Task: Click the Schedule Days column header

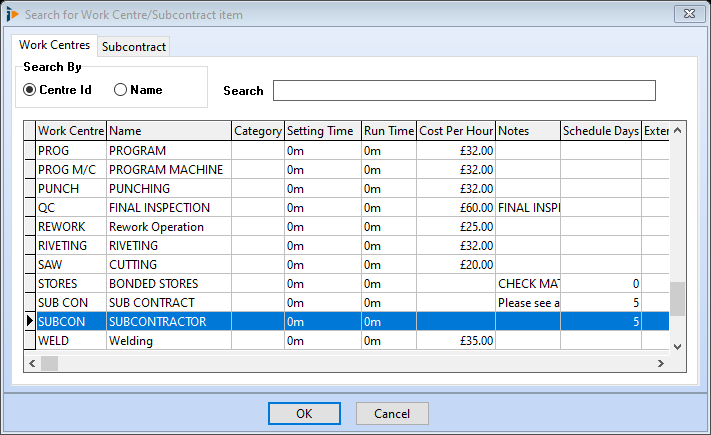Action: click(x=599, y=131)
